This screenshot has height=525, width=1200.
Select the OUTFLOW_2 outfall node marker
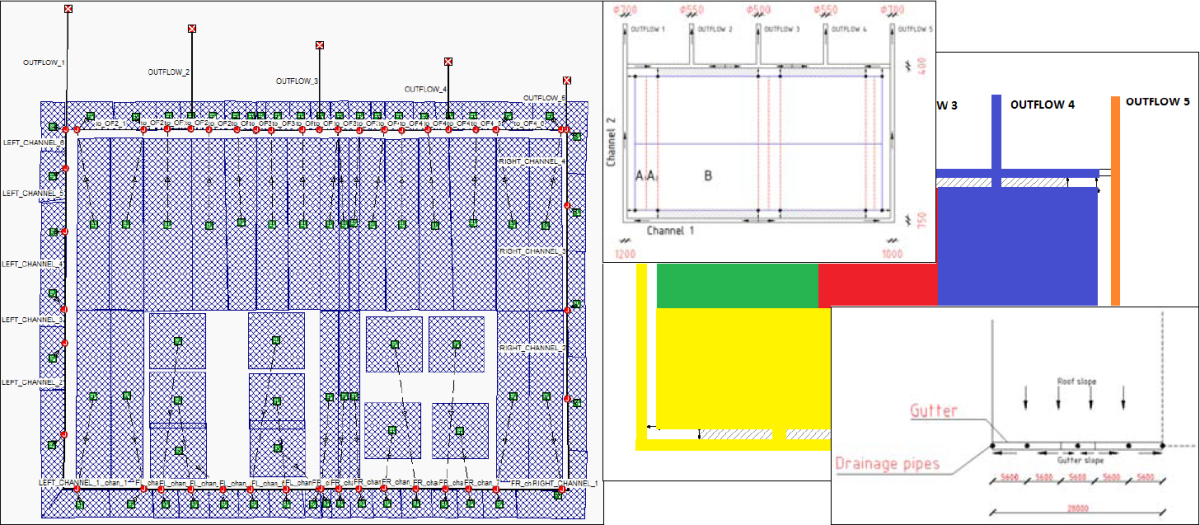(191, 29)
